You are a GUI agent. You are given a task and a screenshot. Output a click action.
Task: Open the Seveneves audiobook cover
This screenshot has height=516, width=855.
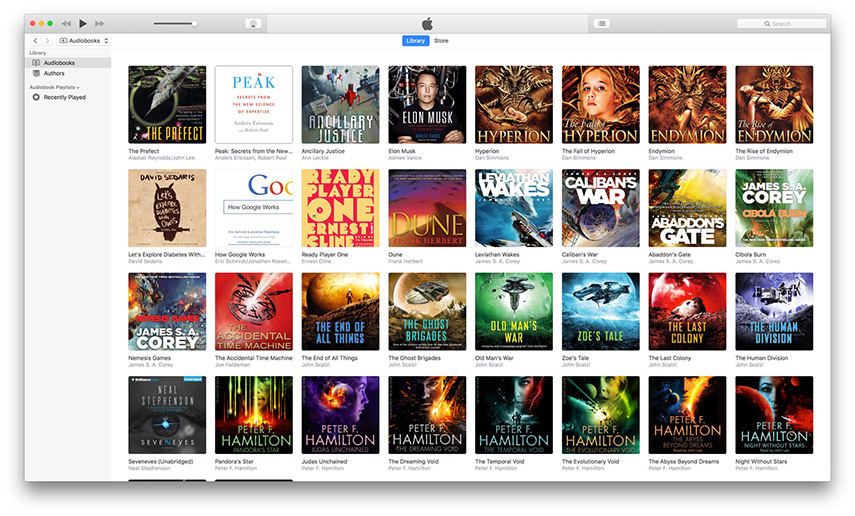[x=167, y=415]
